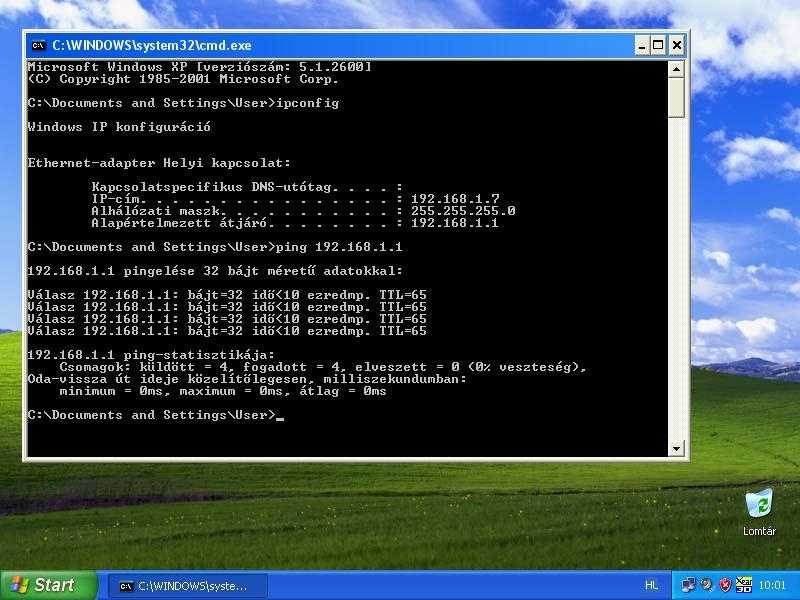800x600 pixels.
Task: Maximize the cmd.exe window
Action: (659, 45)
